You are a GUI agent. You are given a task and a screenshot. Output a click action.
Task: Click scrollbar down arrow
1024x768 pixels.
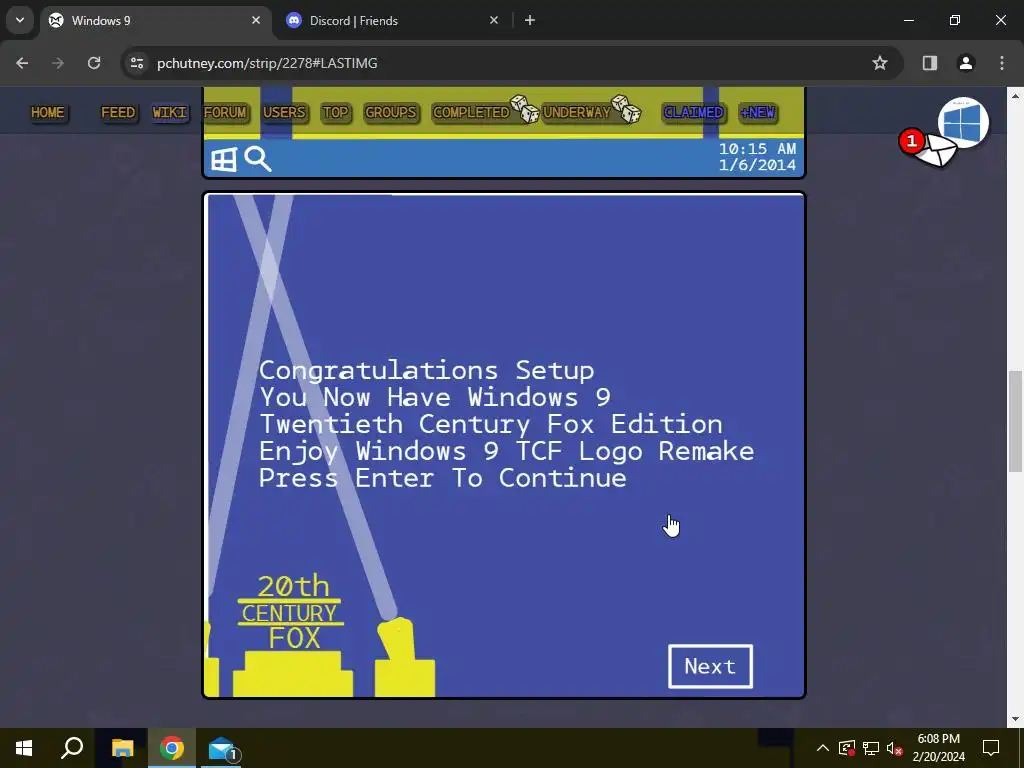(1015, 719)
